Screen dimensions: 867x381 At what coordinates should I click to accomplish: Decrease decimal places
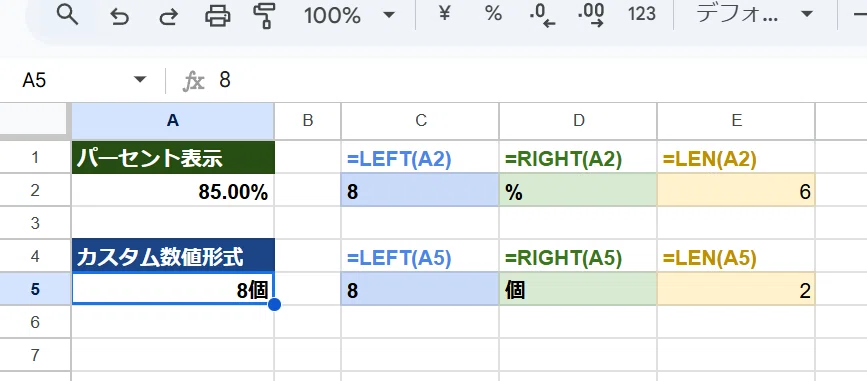tap(542, 15)
